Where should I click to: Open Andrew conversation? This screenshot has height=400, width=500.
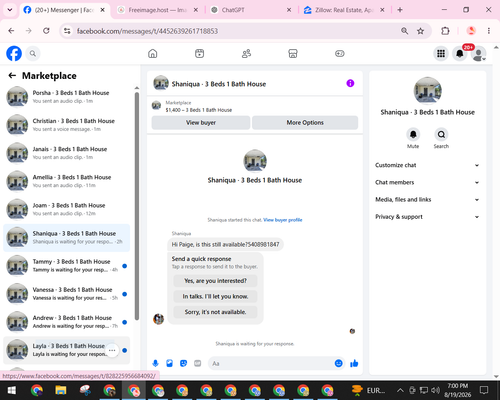click(67, 322)
